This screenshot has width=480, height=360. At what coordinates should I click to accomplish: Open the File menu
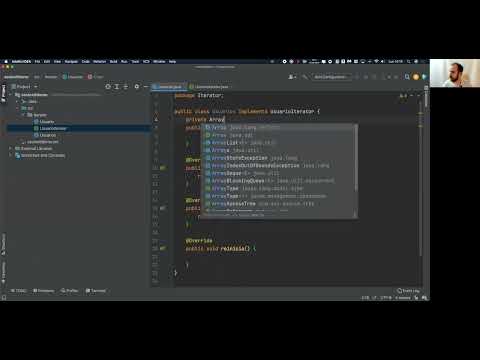[37, 62]
